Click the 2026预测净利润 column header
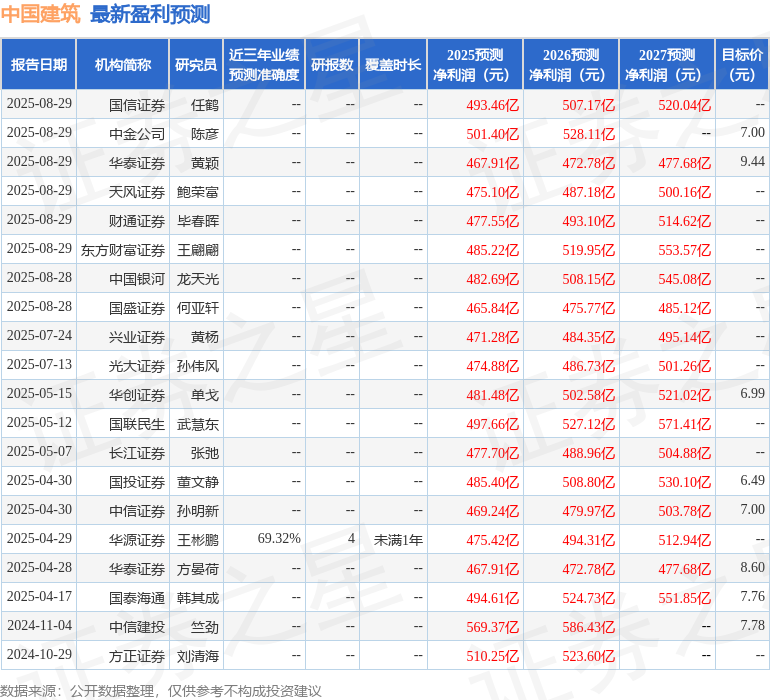 (571, 64)
